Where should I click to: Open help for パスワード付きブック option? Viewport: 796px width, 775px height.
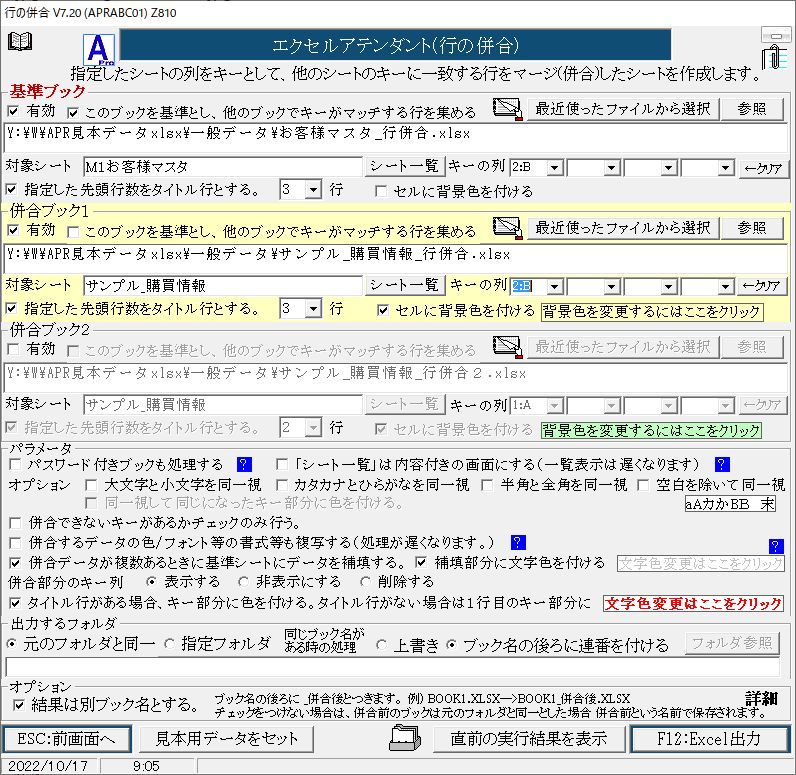[x=243, y=464]
